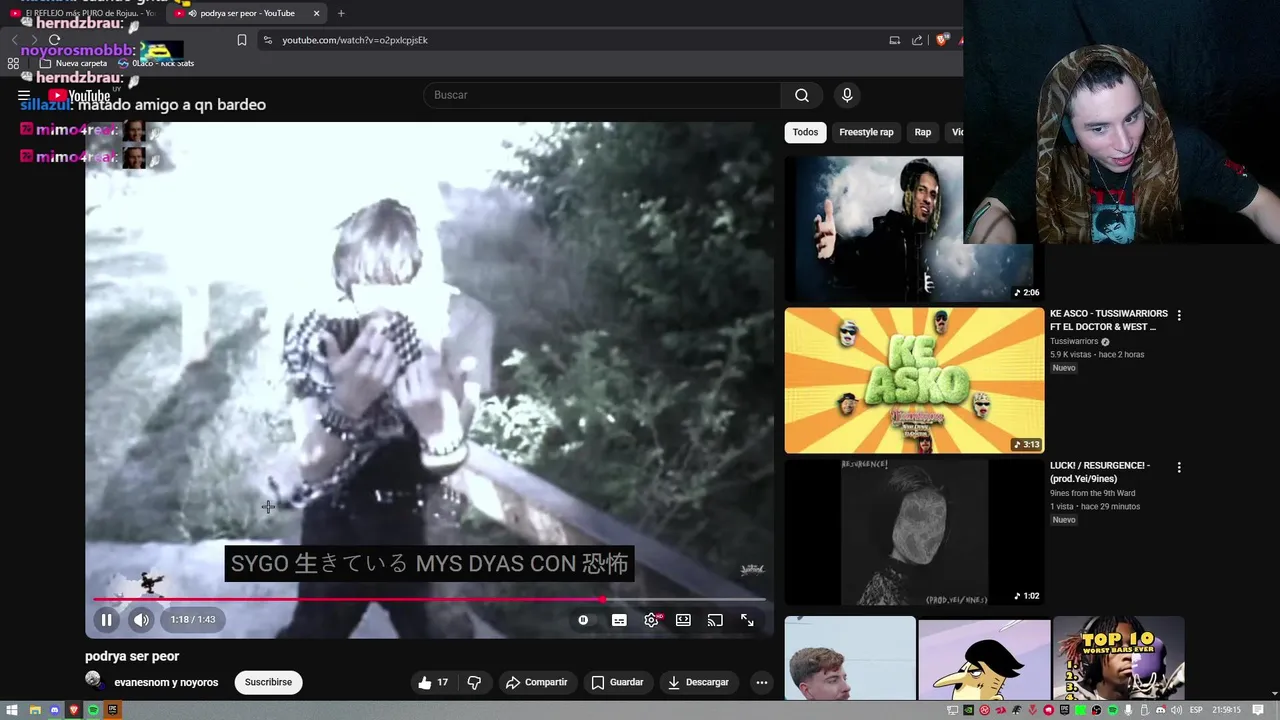Switch to the El REFLEJO más PURO browser tab

(83, 13)
